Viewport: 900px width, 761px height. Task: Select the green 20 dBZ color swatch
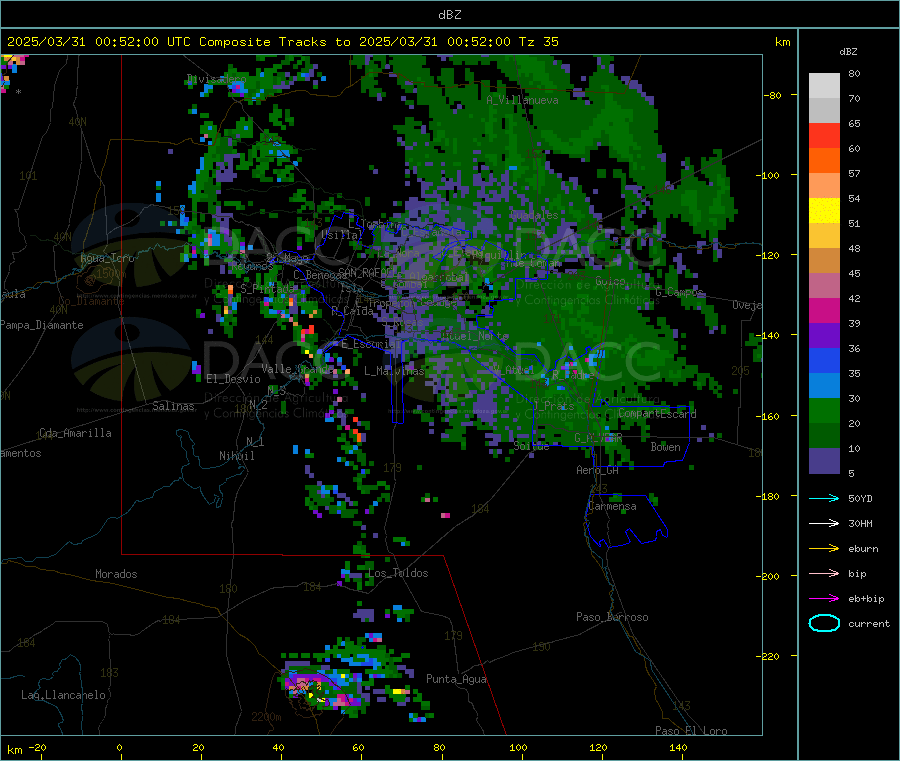tap(824, 411)
